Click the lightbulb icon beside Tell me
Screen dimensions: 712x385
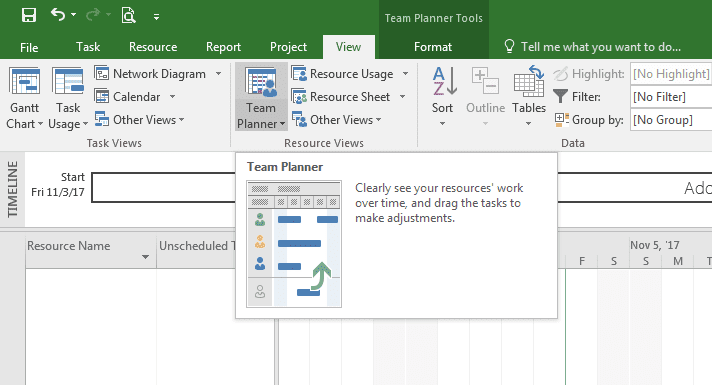pos(509,46)
